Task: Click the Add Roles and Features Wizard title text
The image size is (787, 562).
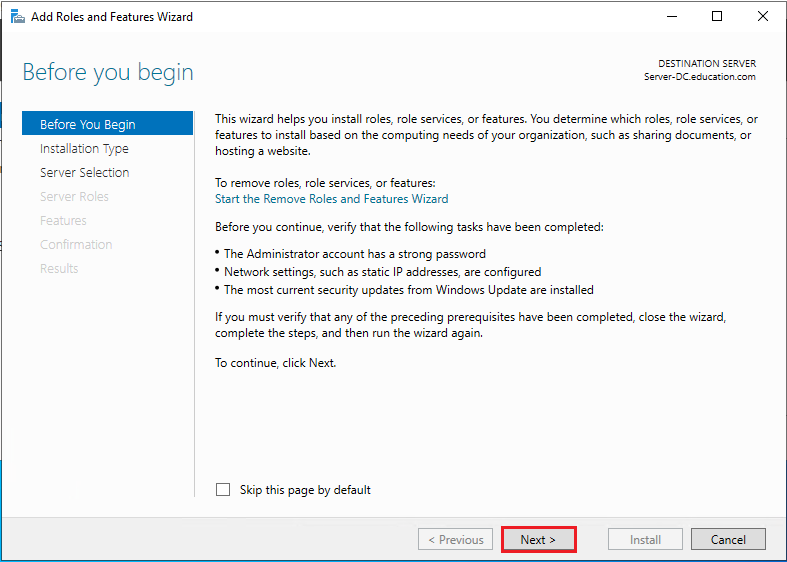Action: 112,17
